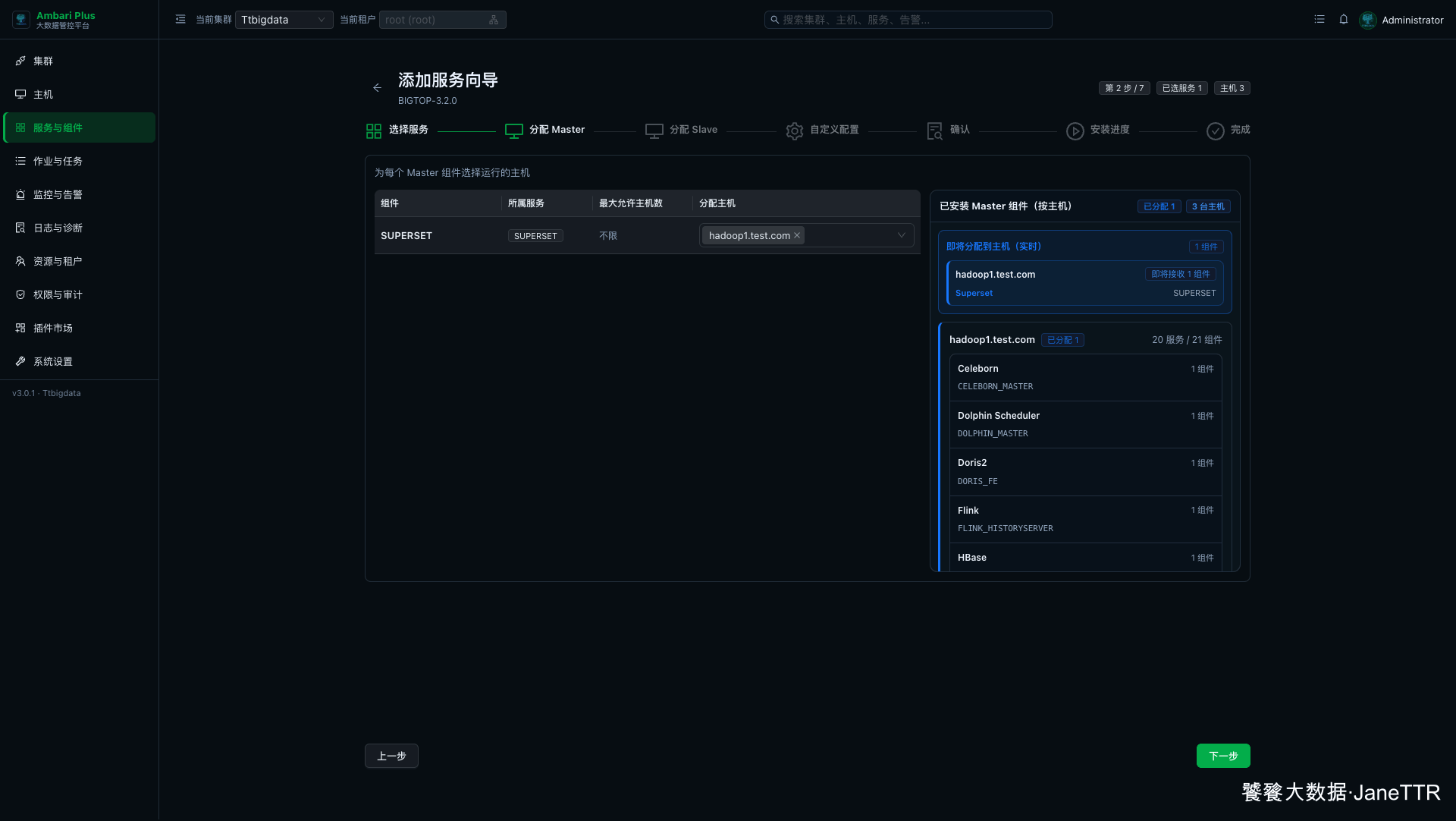Go to the 自定义配置 step label

(834, 130)
